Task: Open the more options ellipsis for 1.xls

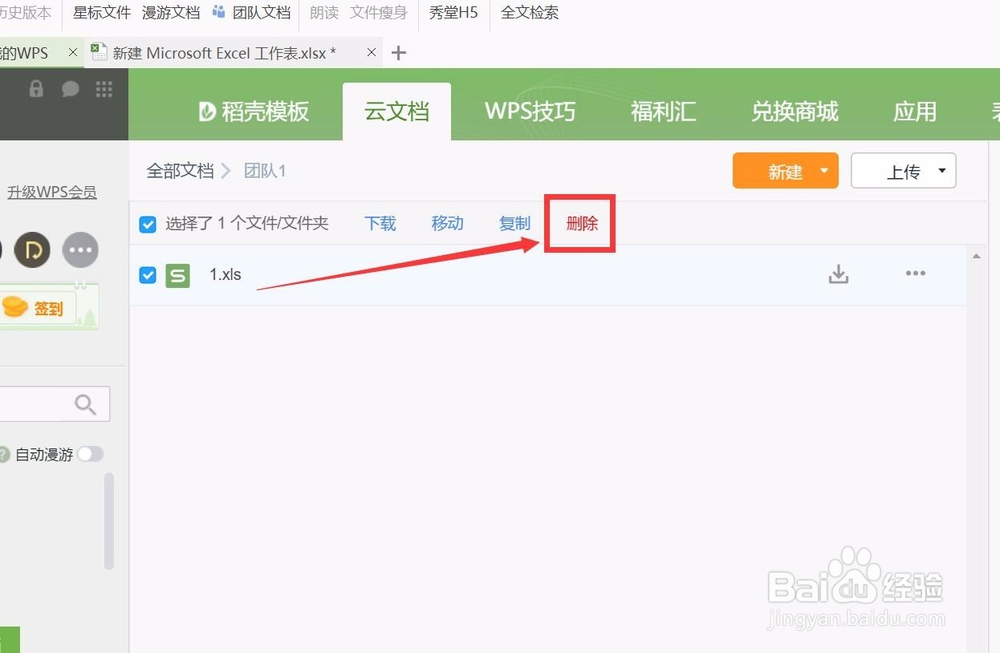Action: (915, 273)
